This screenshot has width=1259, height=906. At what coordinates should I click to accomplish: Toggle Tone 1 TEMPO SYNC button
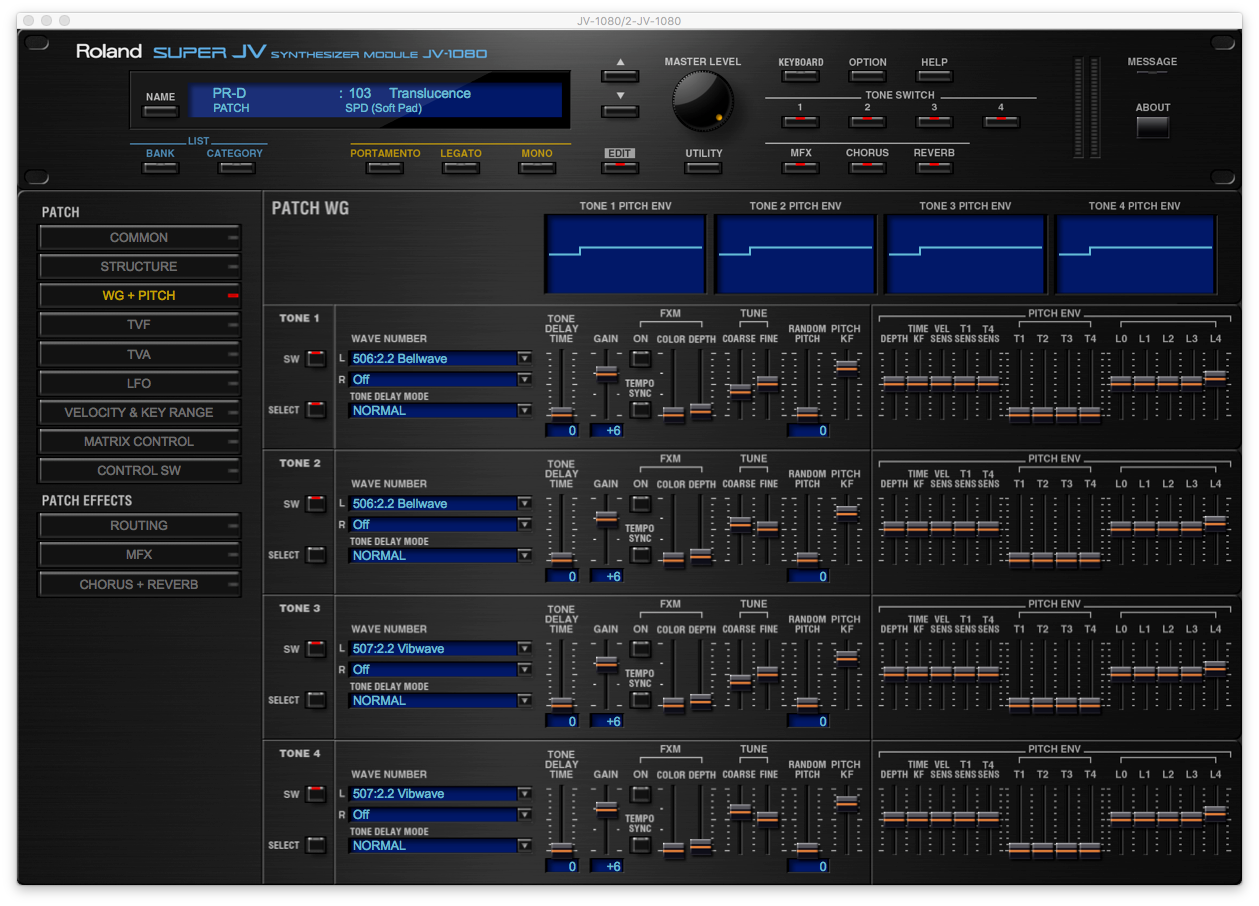pos(640,410)
